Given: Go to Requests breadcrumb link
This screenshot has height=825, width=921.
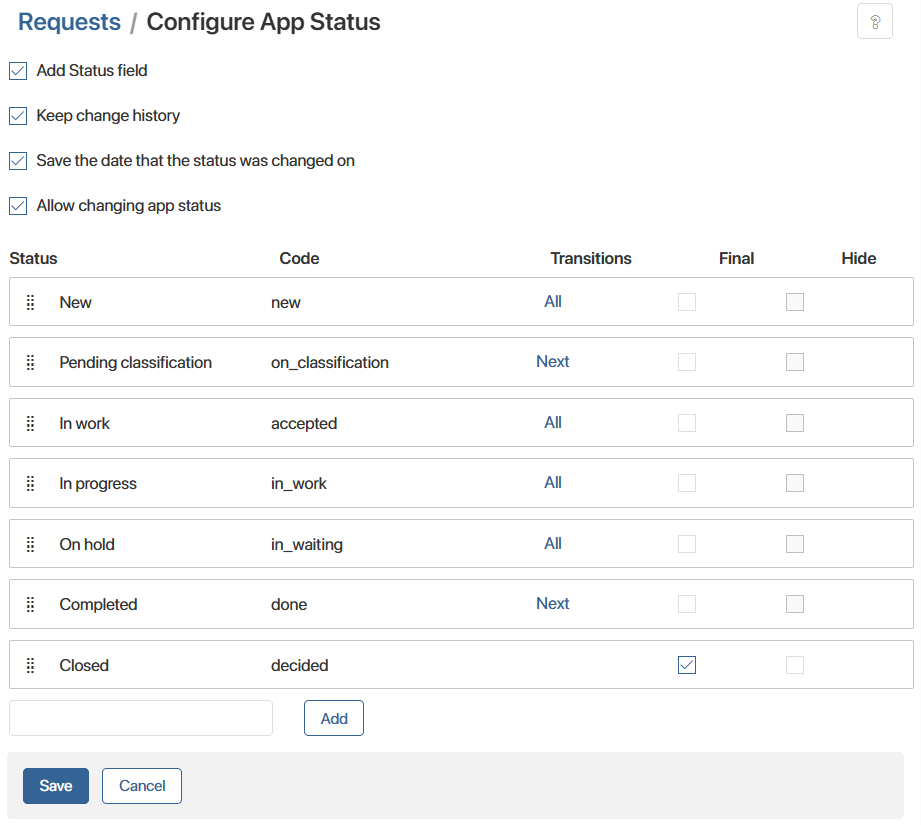Looking at the screenshot, I should pyautogui.click(x=69, y=22).
